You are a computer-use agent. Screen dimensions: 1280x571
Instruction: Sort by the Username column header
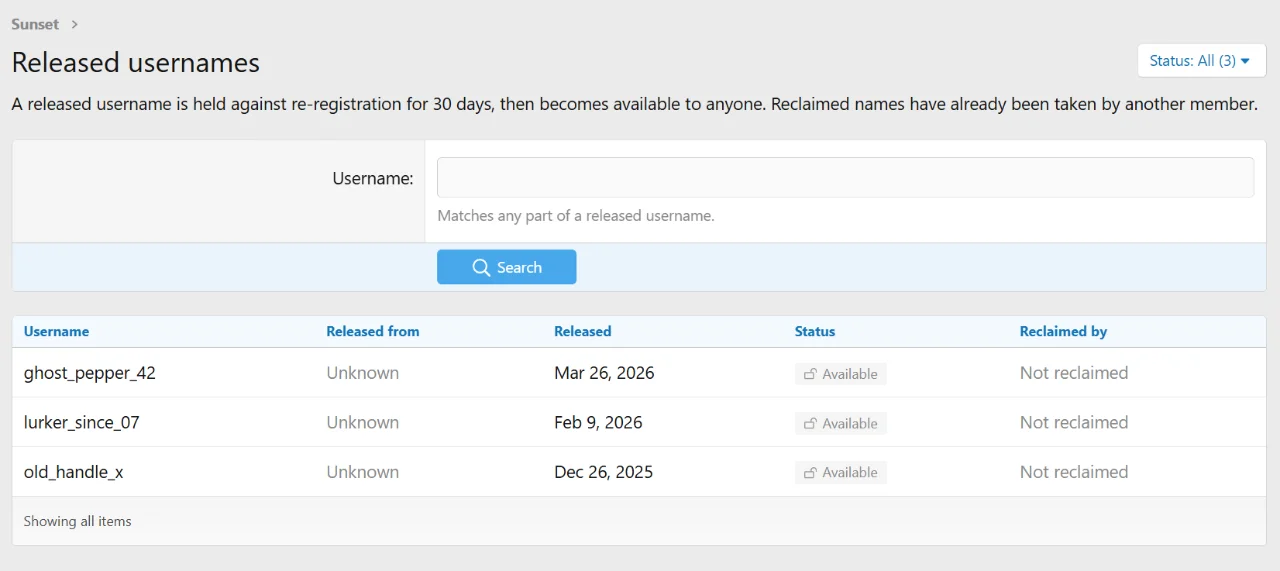pyautogui.click(x=56, y=331)
